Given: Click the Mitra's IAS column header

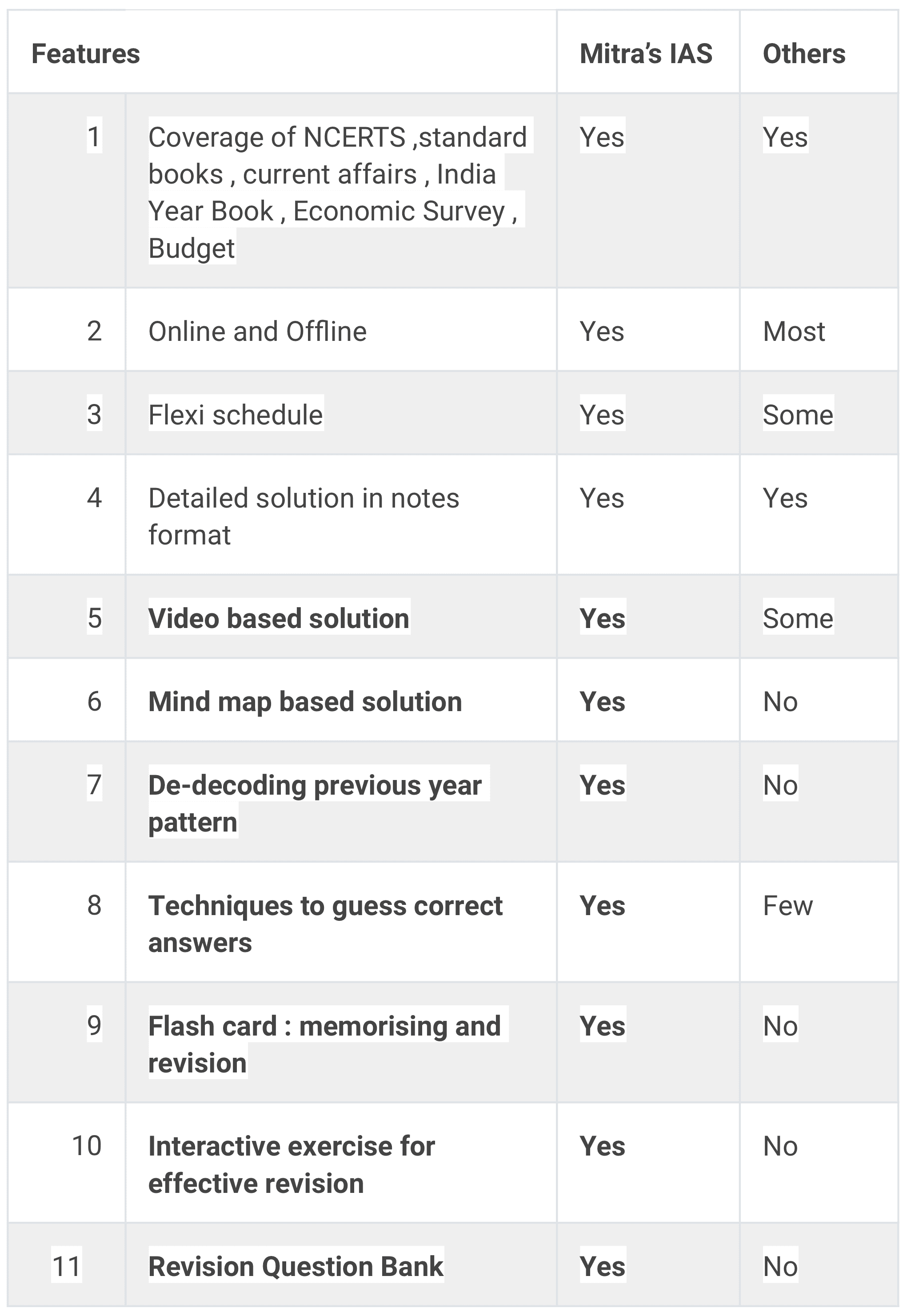Looking at the screenshot, I should click(646, 54).
